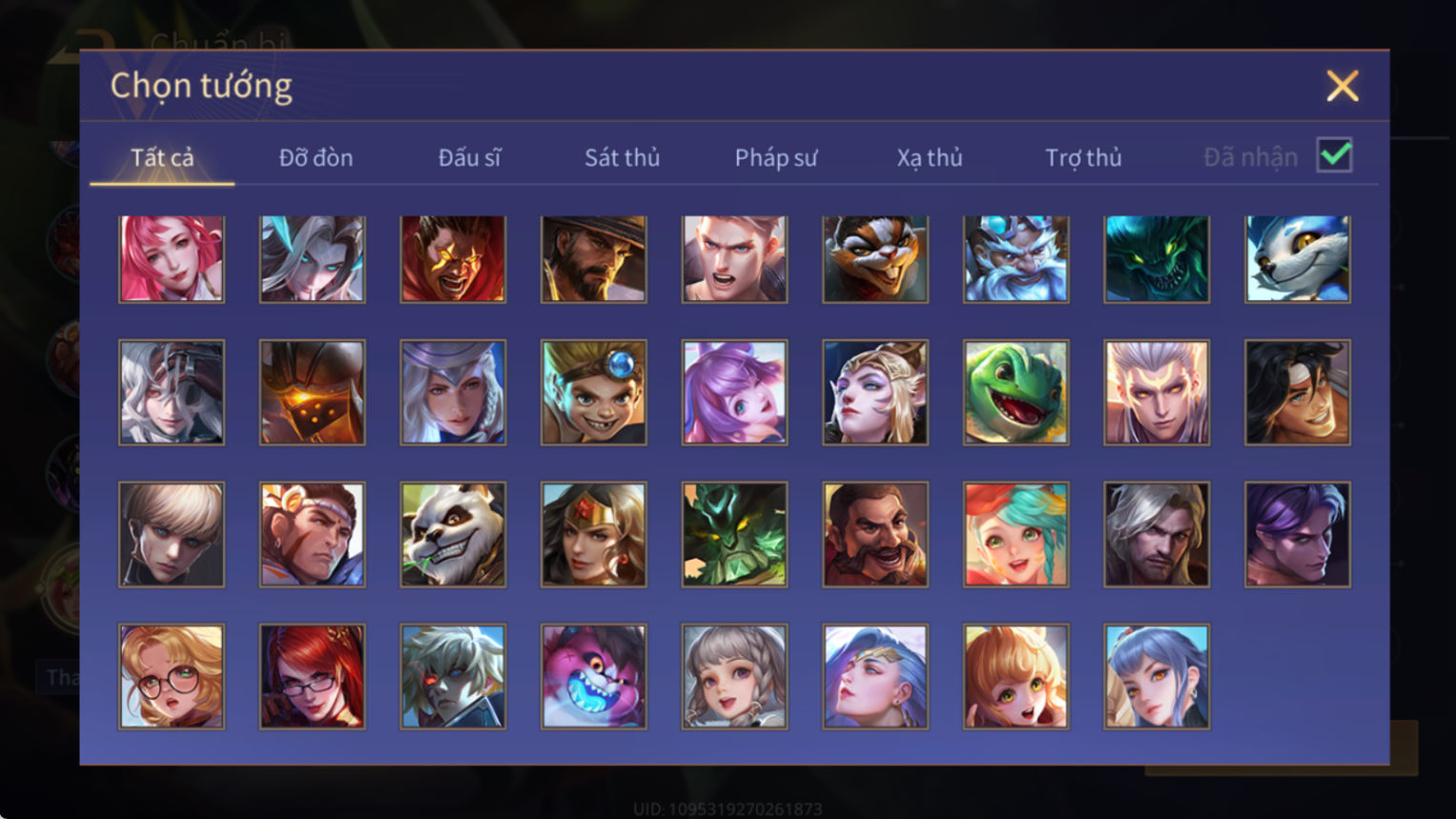The width and height of the screenshot is (1456, 819).
Task: Choose the blonde girl with glasses hero
Action: pos(172,677)
